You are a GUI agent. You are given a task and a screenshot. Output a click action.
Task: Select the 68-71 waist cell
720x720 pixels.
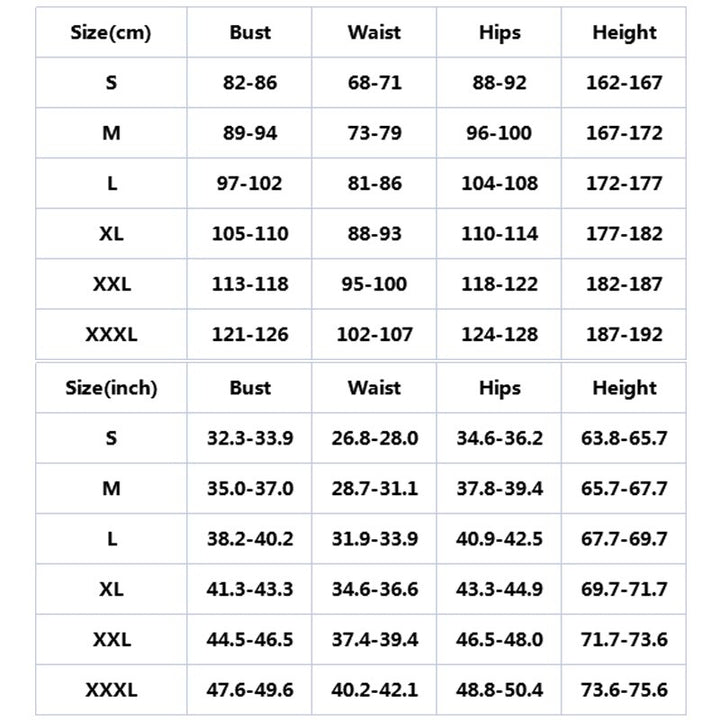coord(375,83)
